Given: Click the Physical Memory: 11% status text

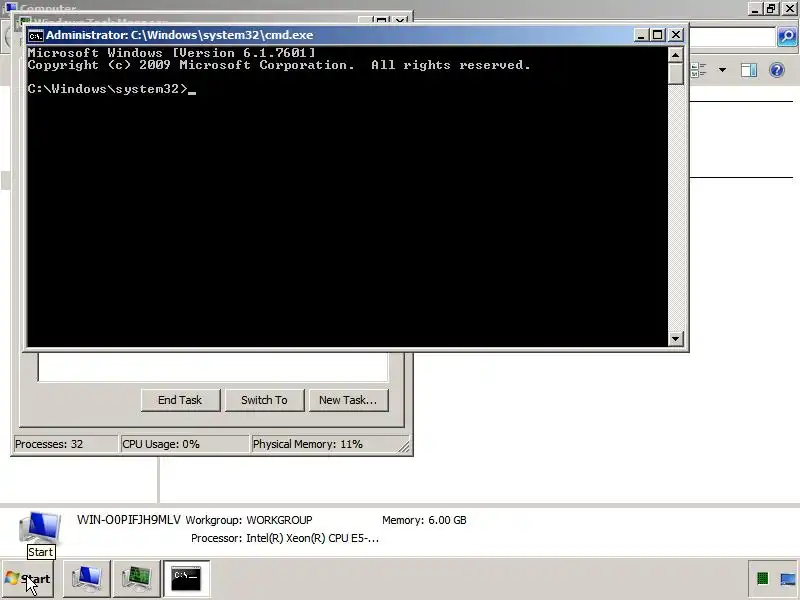Looking at the screenshot, I should click(308, 444).
